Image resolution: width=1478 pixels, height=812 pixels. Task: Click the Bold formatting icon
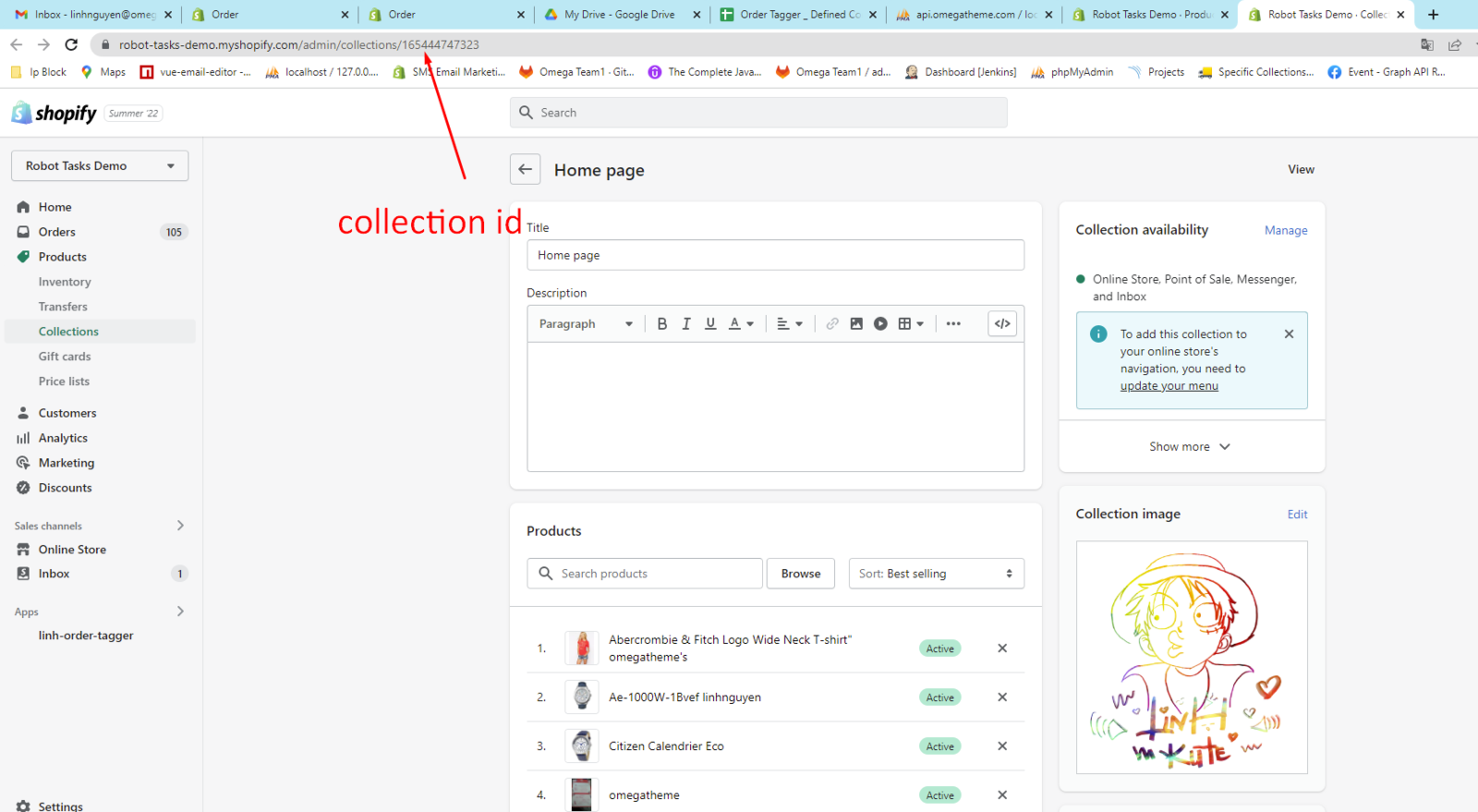[x=661, y=324]
